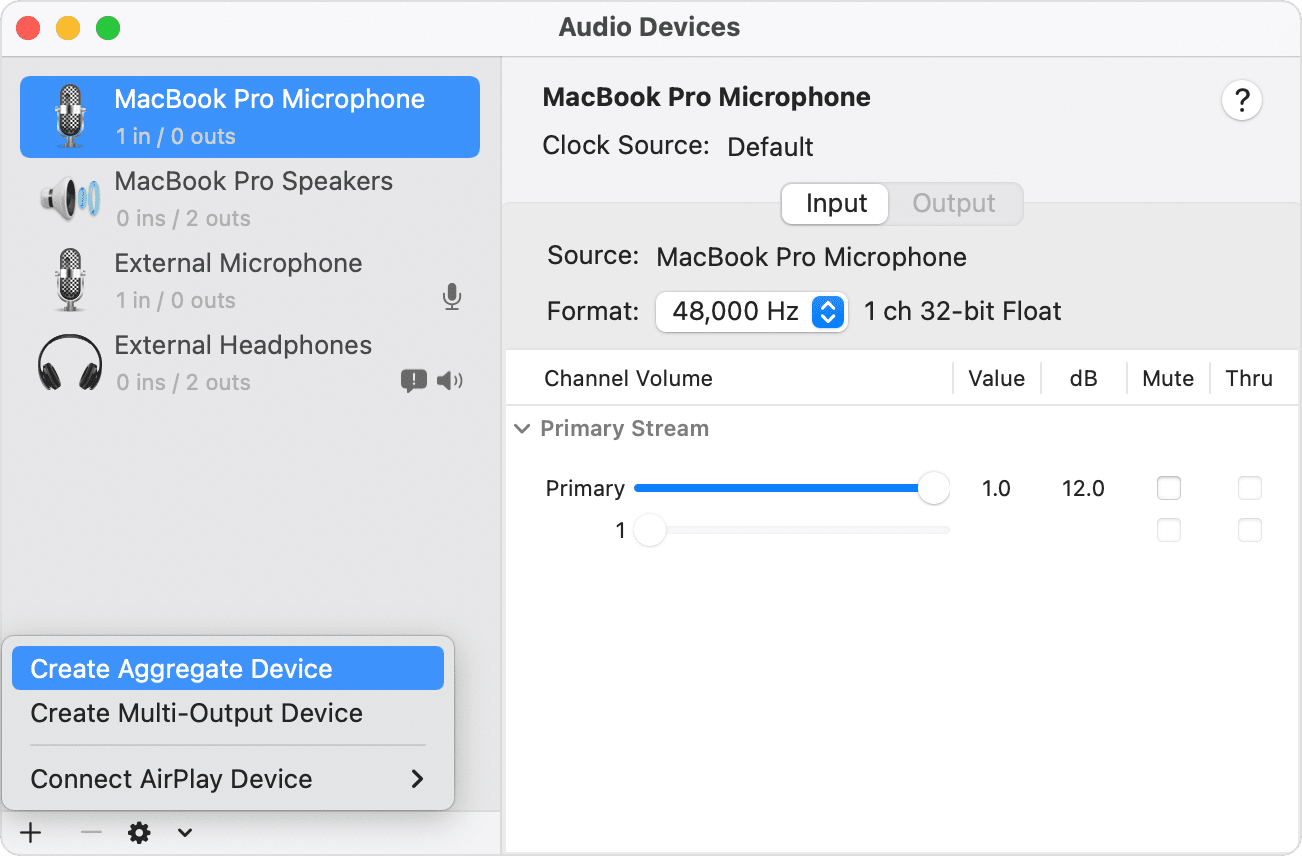The height and width of the screenshot is (856, 1302).
Task: Switch to the Output tab
Action: (953, 204)
